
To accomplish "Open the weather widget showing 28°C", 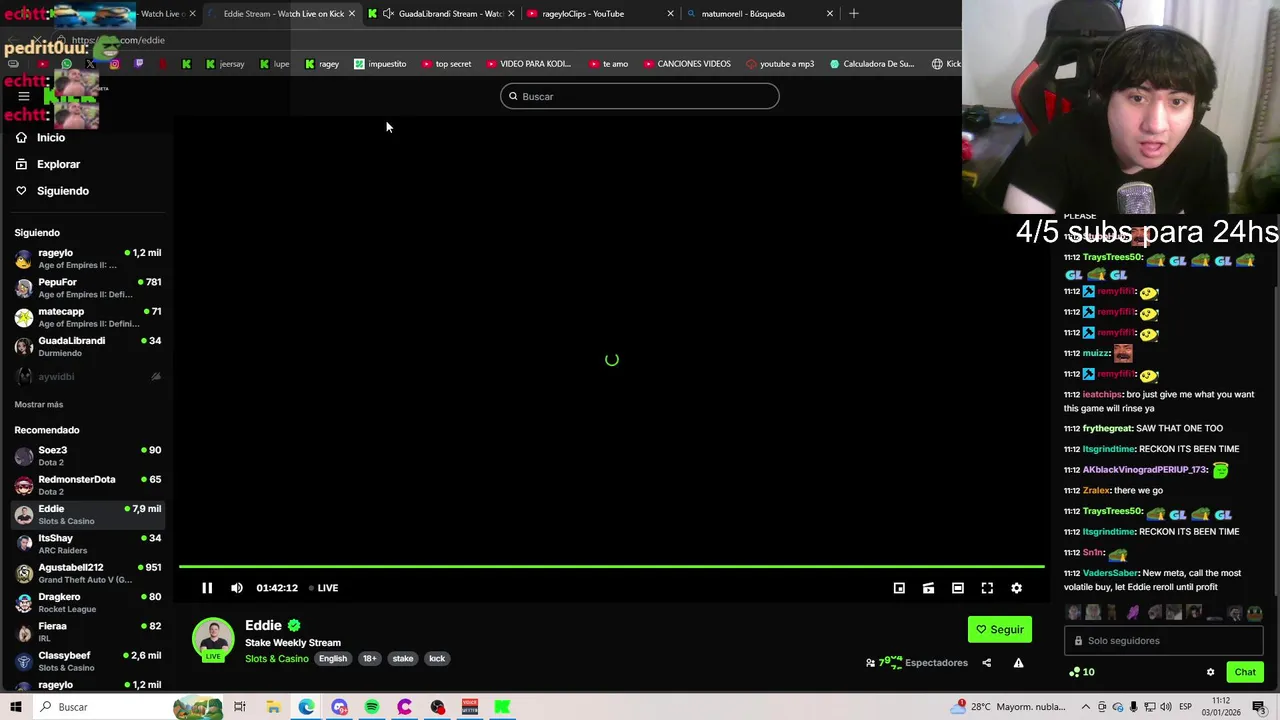I will click(1009, 707).
